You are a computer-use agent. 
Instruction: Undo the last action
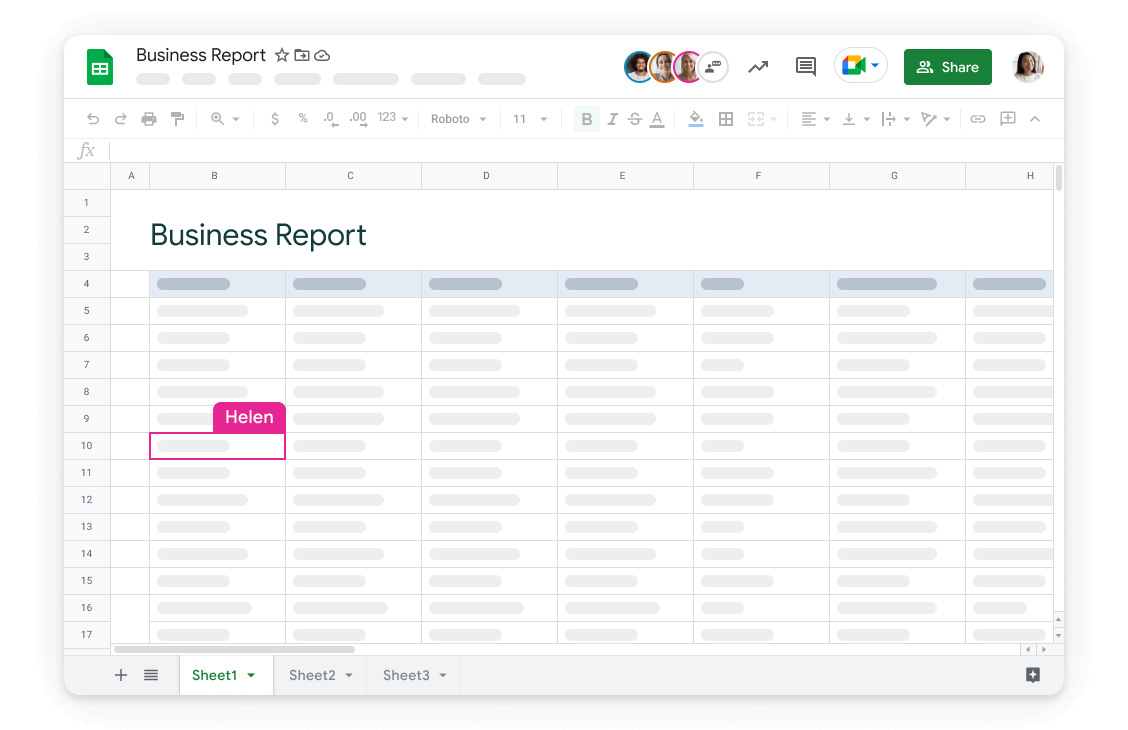(92, 118)
